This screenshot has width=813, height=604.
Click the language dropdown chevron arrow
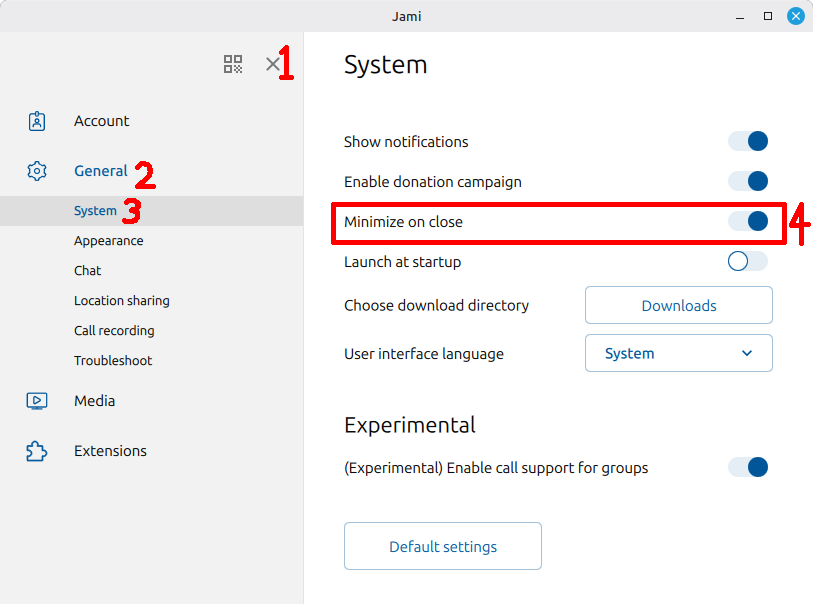pyautogui.click(x=747, y=354)
